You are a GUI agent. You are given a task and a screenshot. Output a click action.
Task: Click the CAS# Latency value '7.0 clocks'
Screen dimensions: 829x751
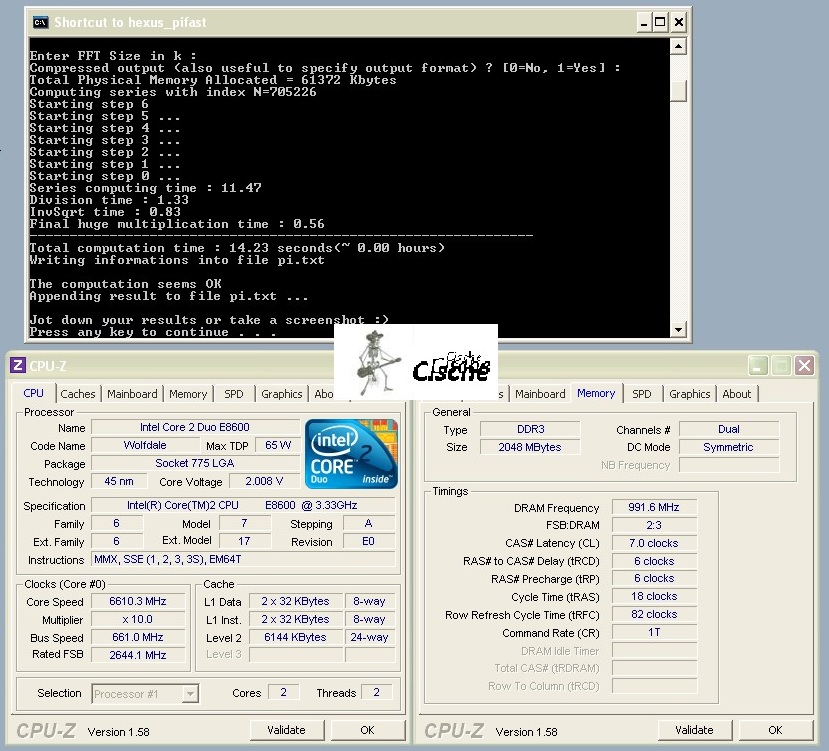click(655, 543)
